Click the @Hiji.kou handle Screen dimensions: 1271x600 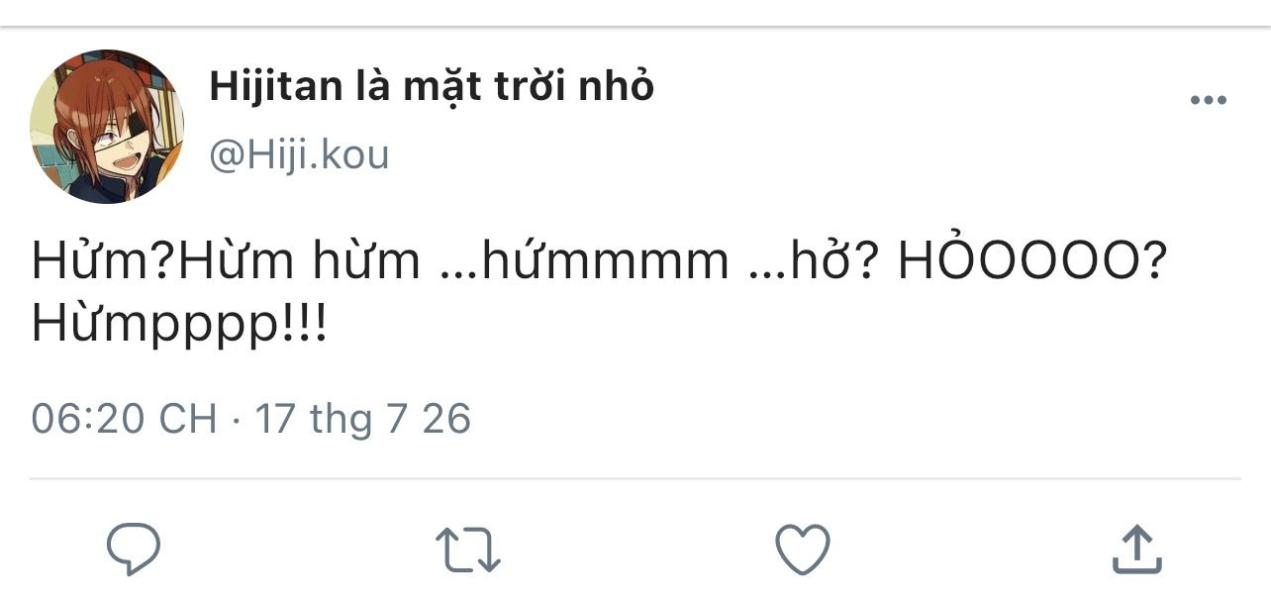(298, 155)
